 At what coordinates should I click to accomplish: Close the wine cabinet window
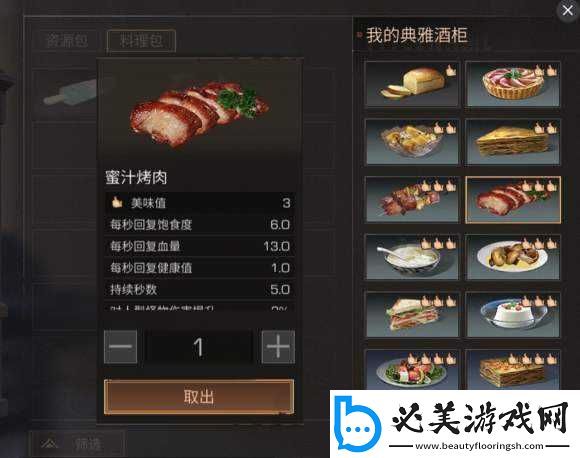[x=567, y=10]
